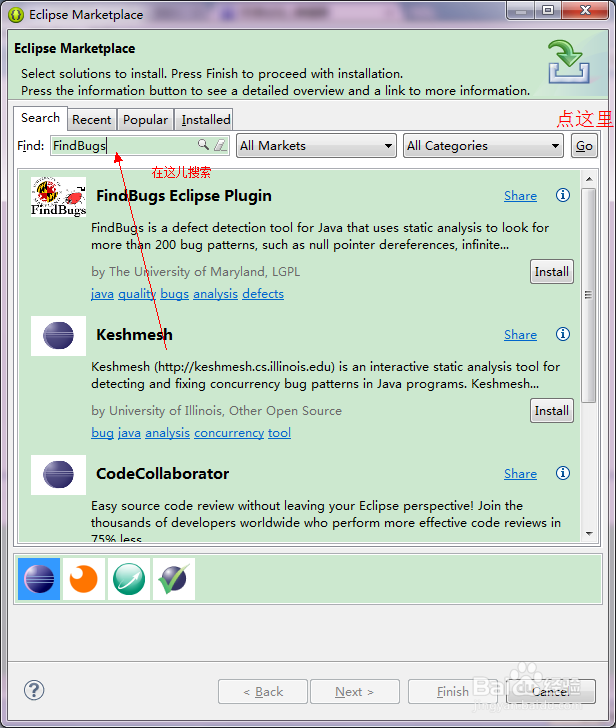
Task: Click the search magnifier icon in Find field
Action: pos(203,145)
